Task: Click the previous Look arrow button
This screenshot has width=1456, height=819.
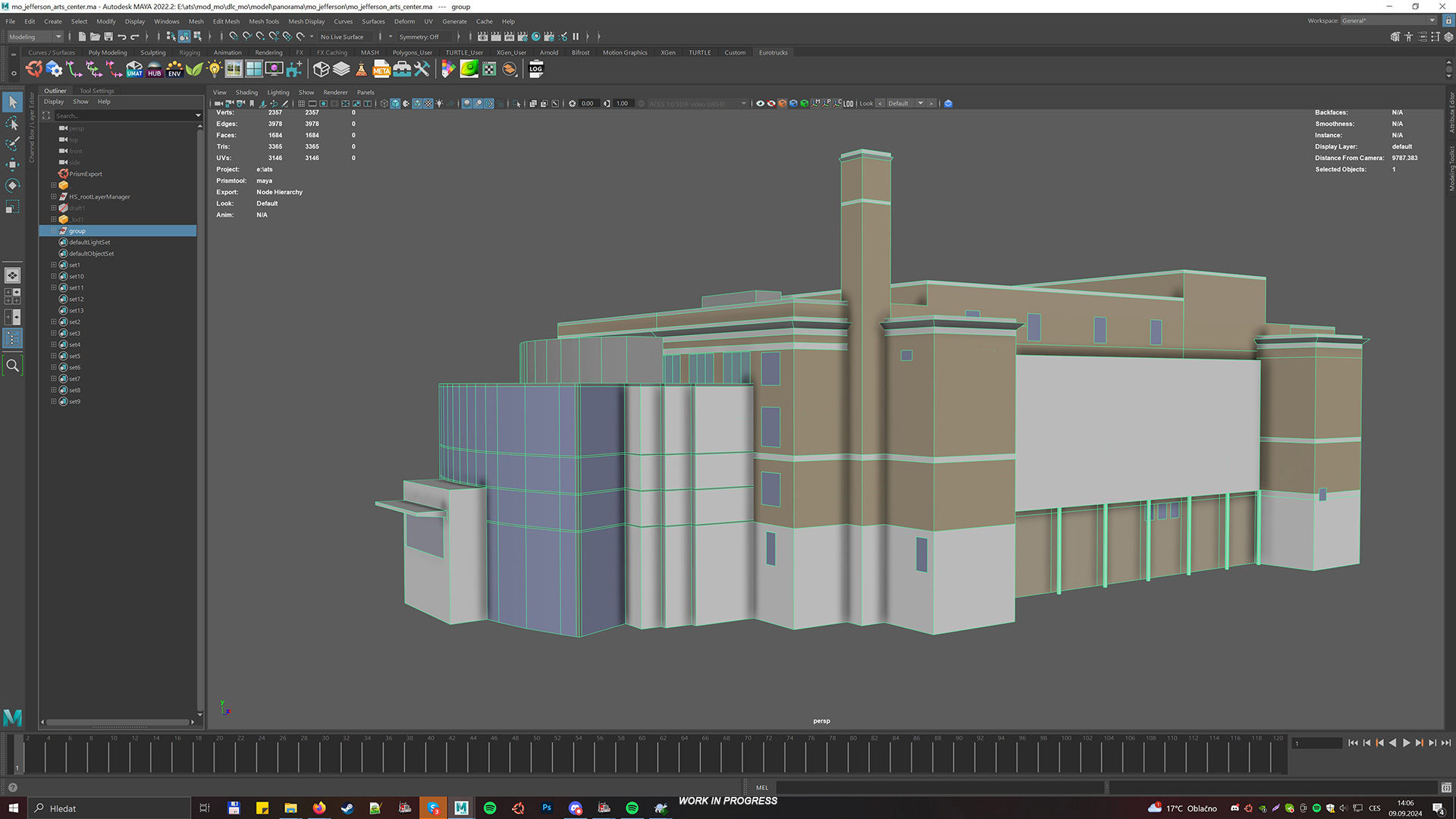Action: coord(880,104)
